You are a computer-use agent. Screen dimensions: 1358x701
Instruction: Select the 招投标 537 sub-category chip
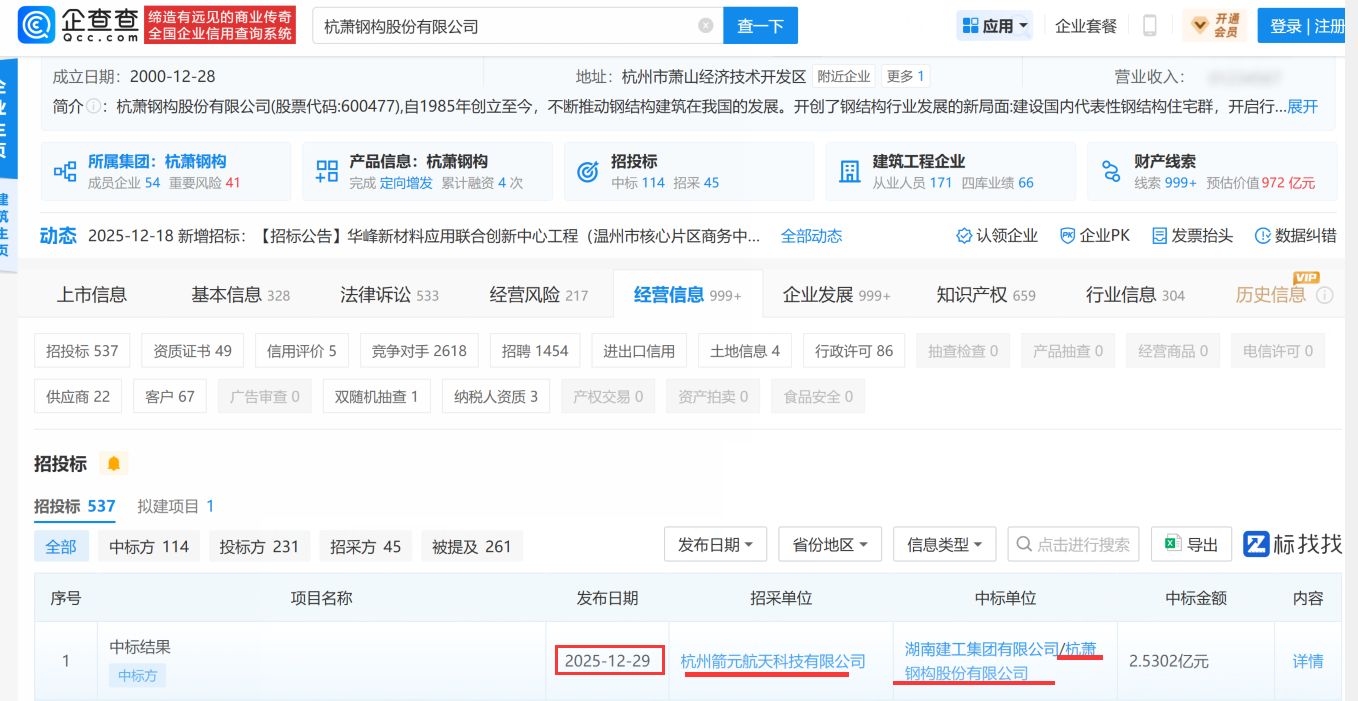tap(82, 351)
